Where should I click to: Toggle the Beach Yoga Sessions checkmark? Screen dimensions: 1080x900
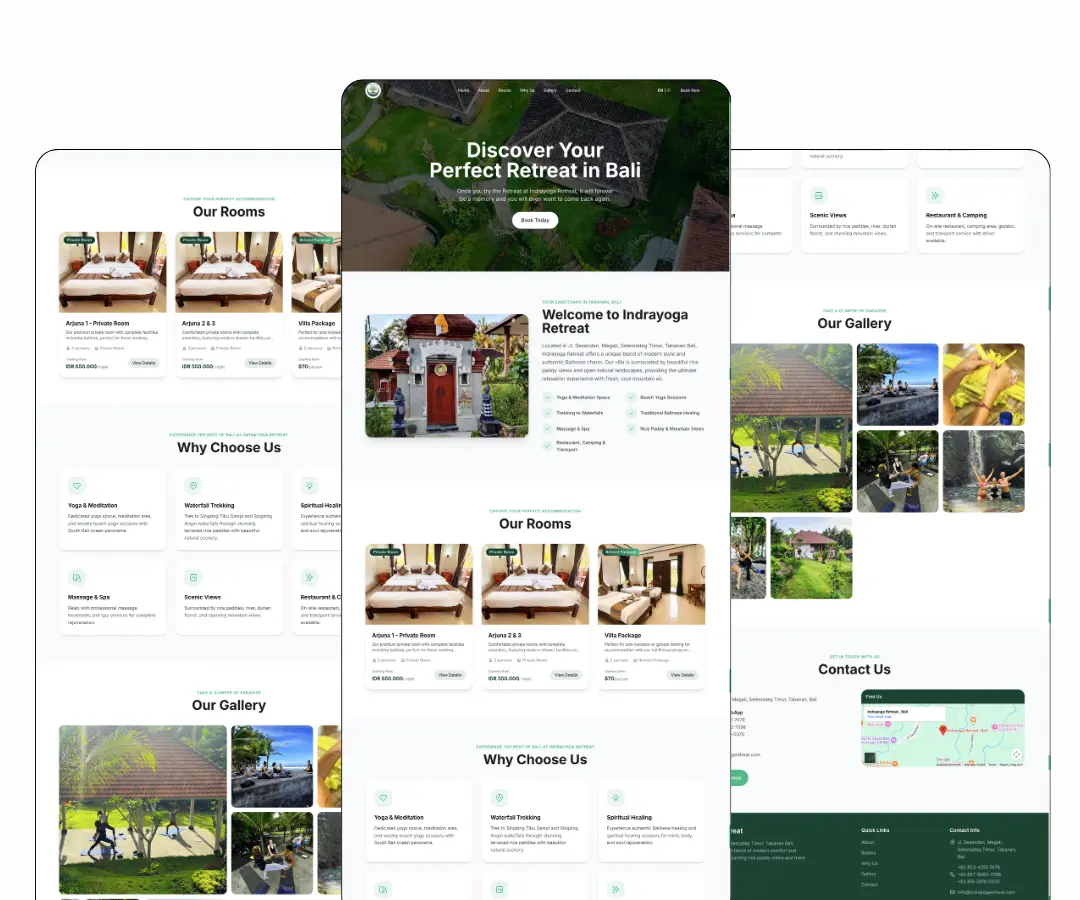(632, 397)
